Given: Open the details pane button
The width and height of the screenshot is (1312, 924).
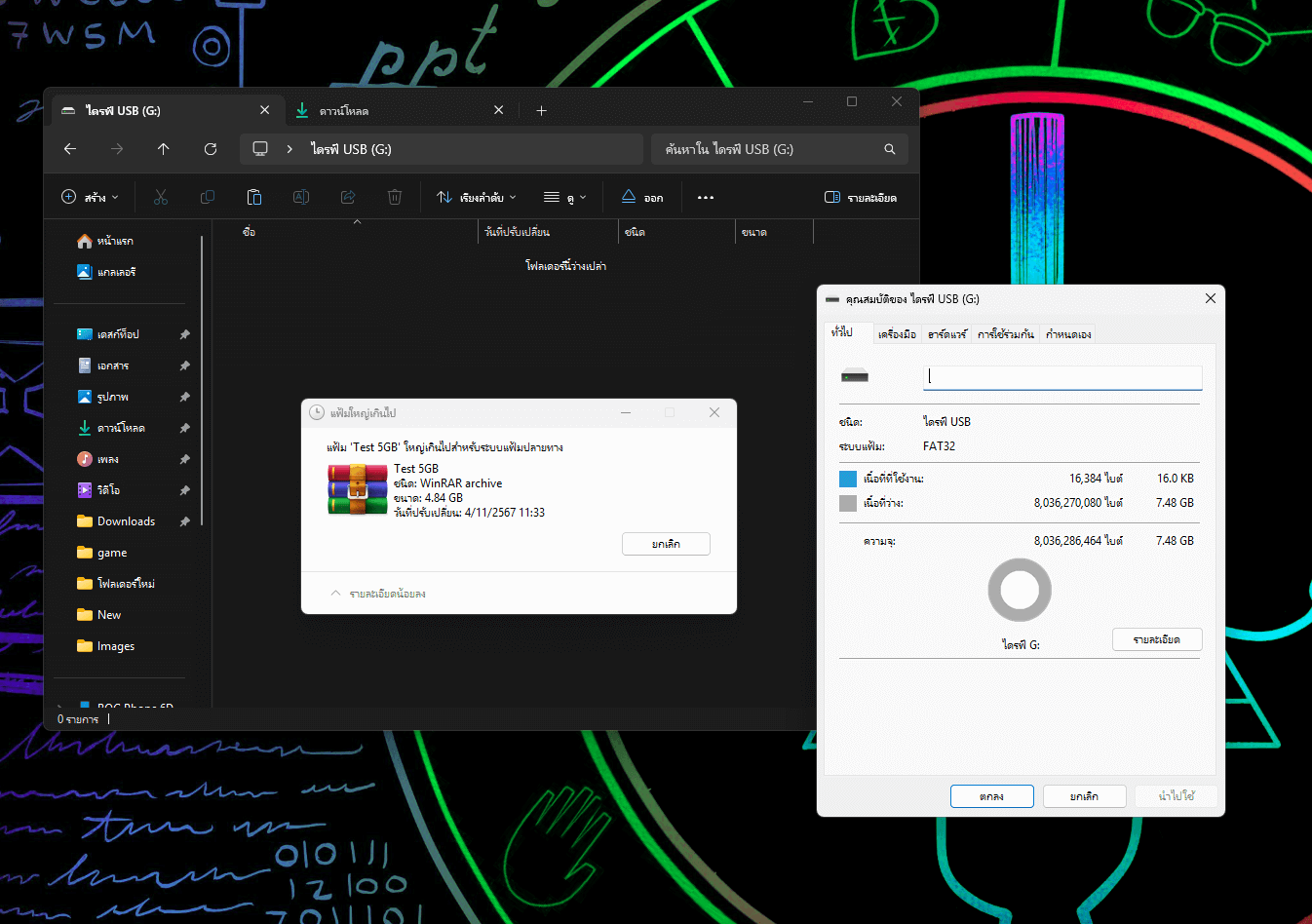Looking at the screenshot, I should 861,197.
